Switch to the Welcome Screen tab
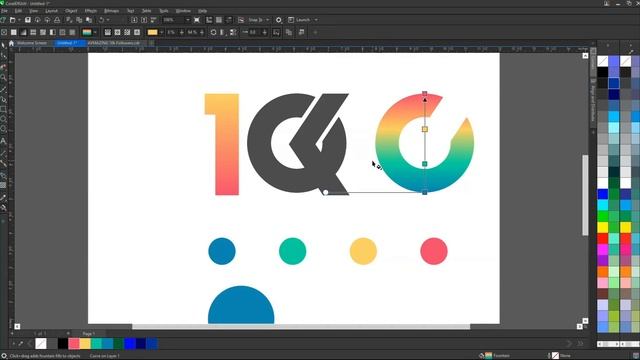Viewport: 640px width, 360px height. pyautogui.click(x=31, y=43)
